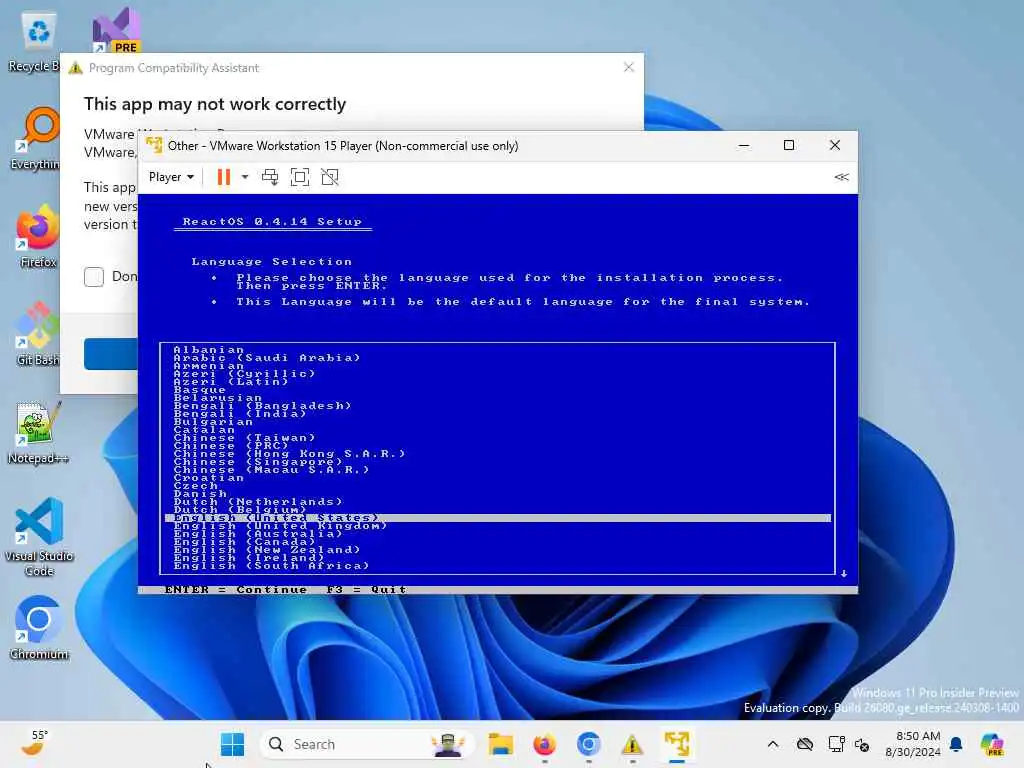Click the blue button in Compatibility Assistant
This screenshot has width=1024, height=768.
pyautogui.click(x=111, y=353)
